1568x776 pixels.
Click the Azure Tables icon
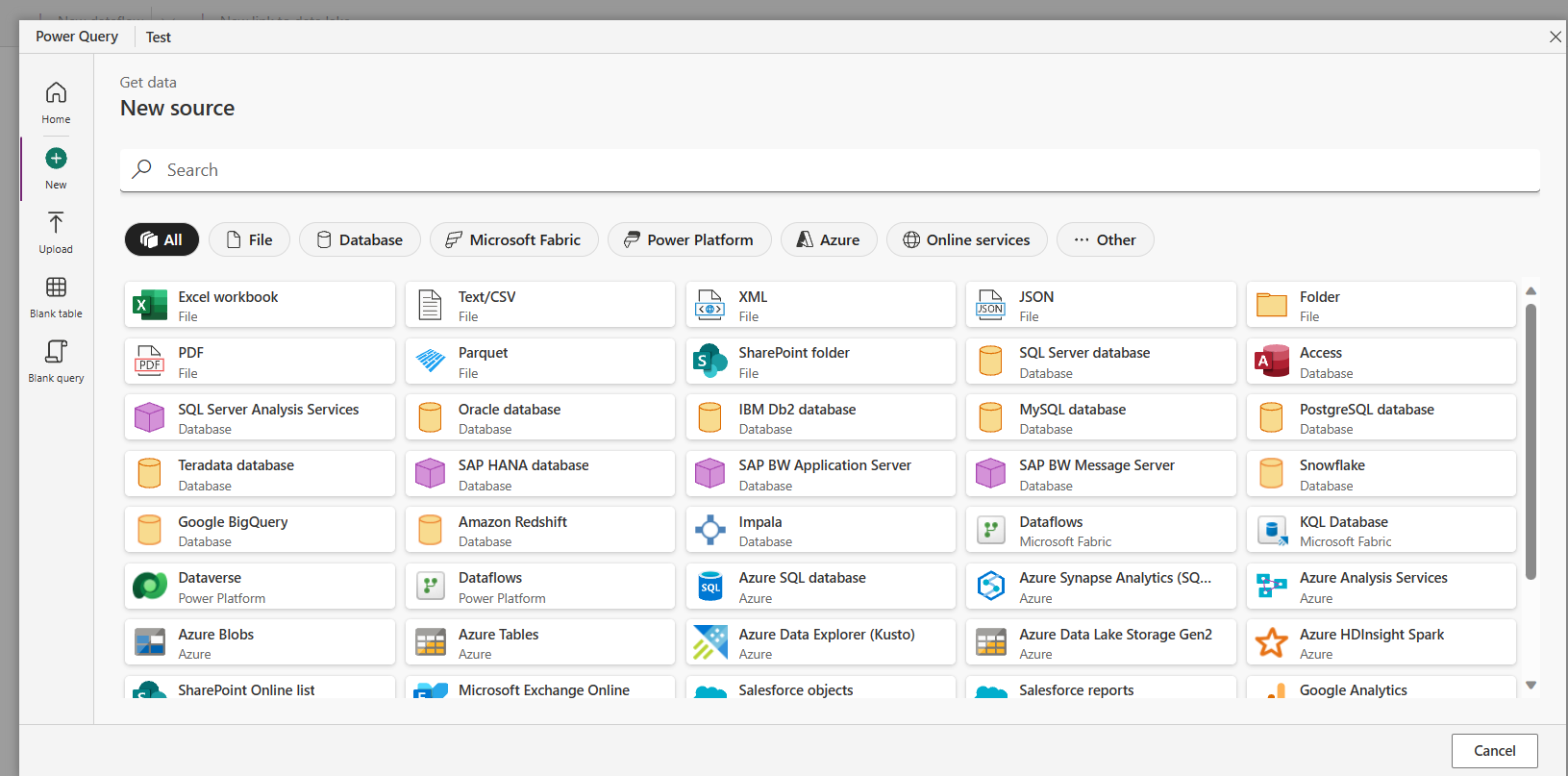(x=430, y=642)
